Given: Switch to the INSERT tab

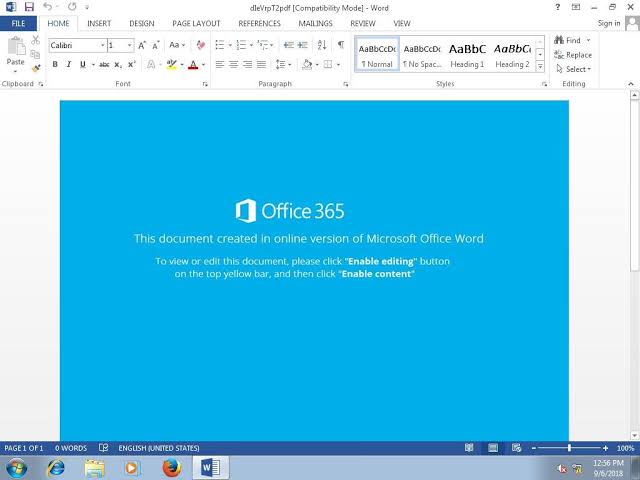Looking at the screenshot, I should (x=99, y=23).
